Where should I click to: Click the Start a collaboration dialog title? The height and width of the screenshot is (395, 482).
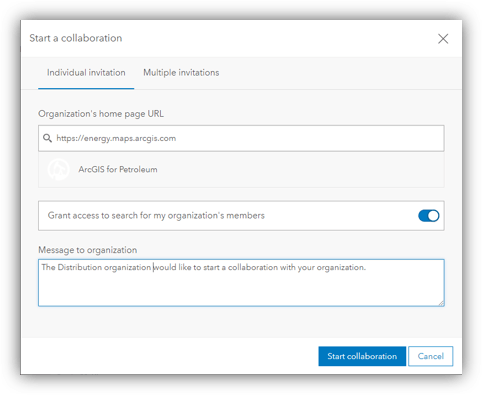[x=76, y=38]
